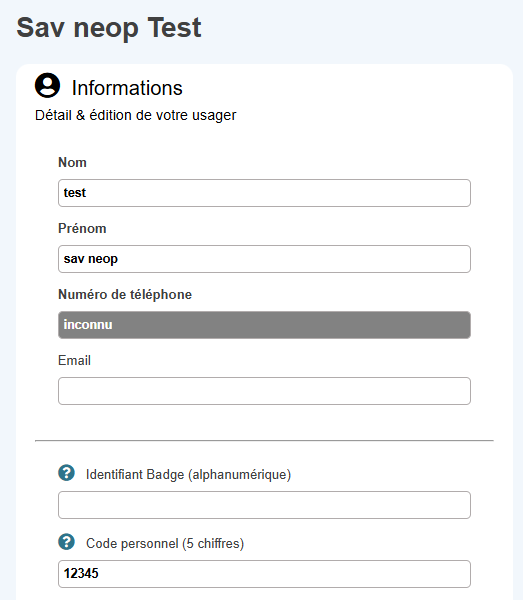Click the Nom label
Screen dimensions: 523x600
point(72,163)
